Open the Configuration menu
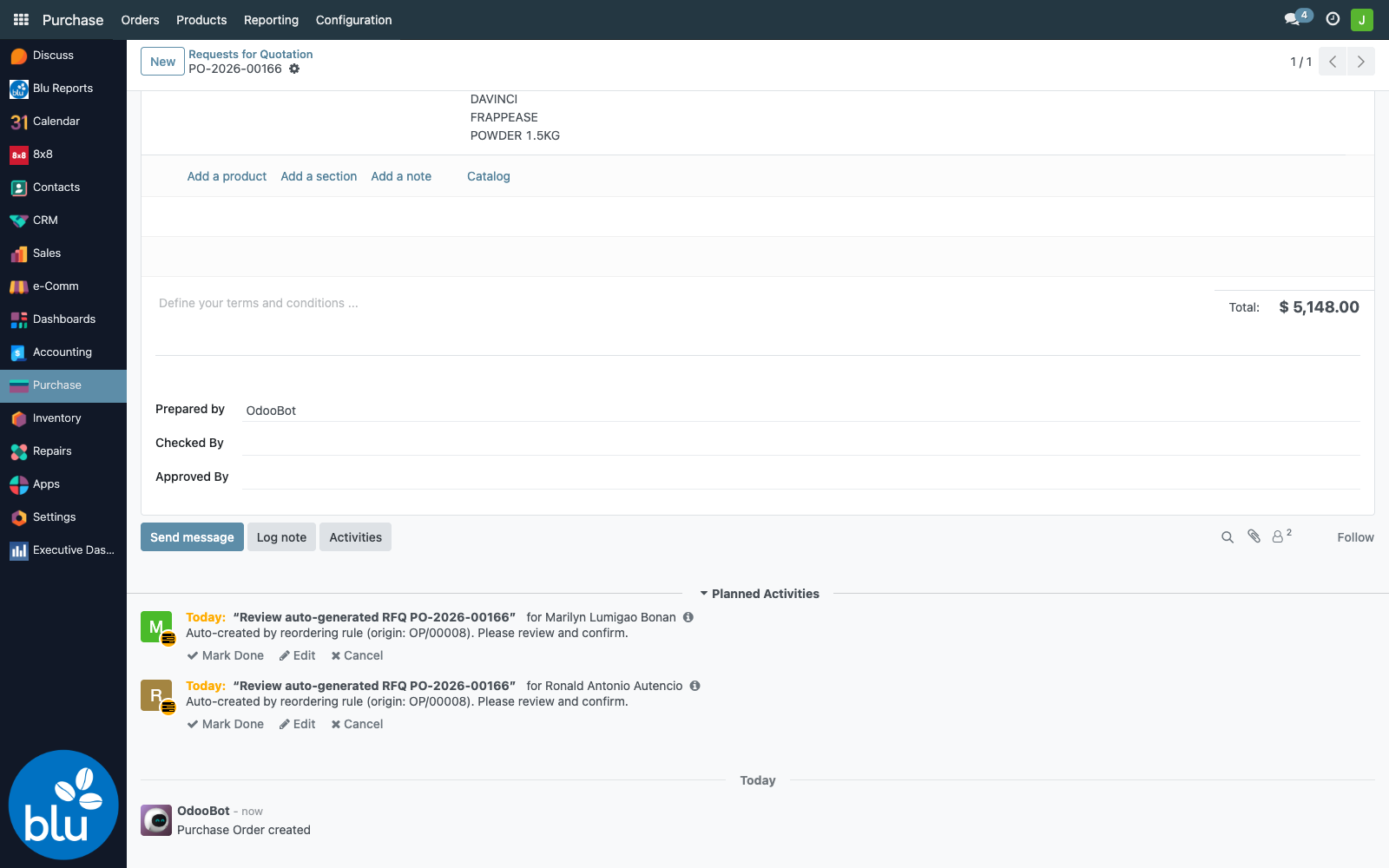1389x868 pixels. point(353,20)
